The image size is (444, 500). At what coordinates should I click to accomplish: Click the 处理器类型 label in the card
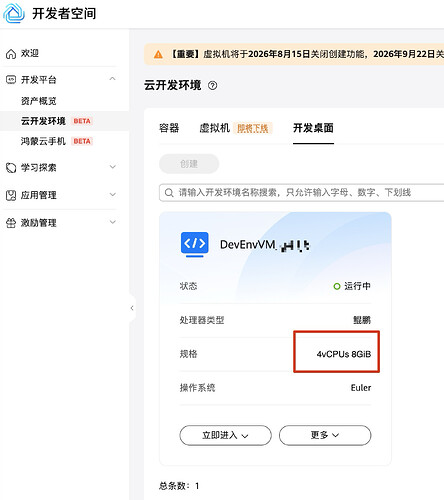click(x=202, y=320)
